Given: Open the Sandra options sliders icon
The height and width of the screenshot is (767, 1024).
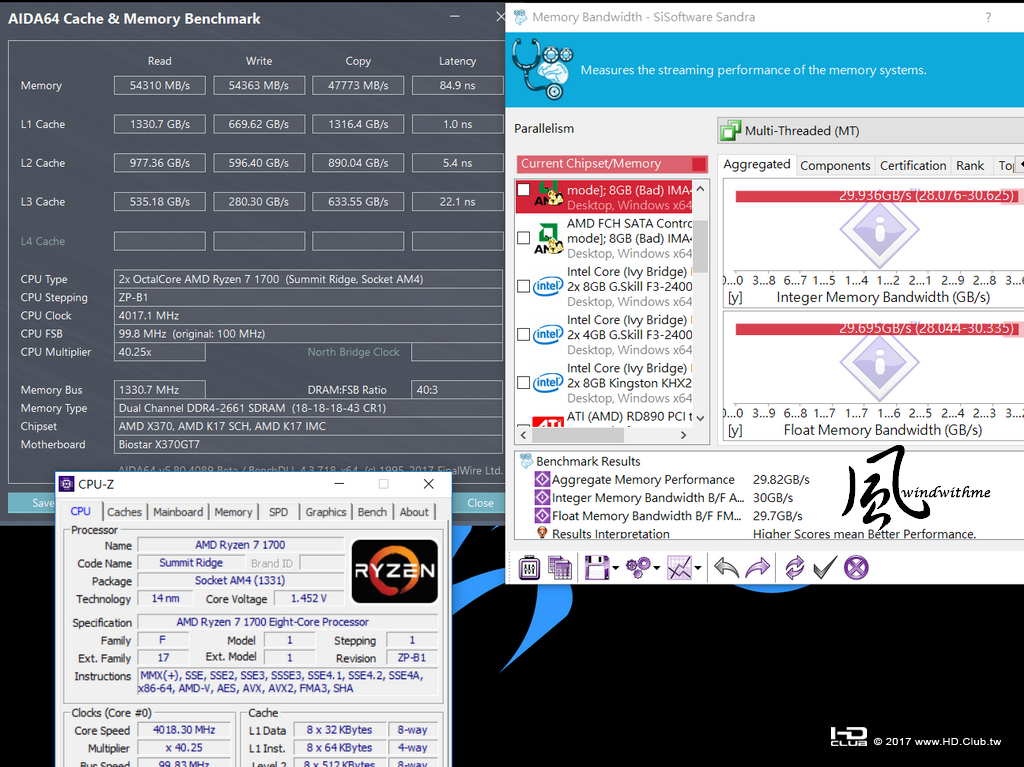Looking at the screenshot, I should coord(529,567).
